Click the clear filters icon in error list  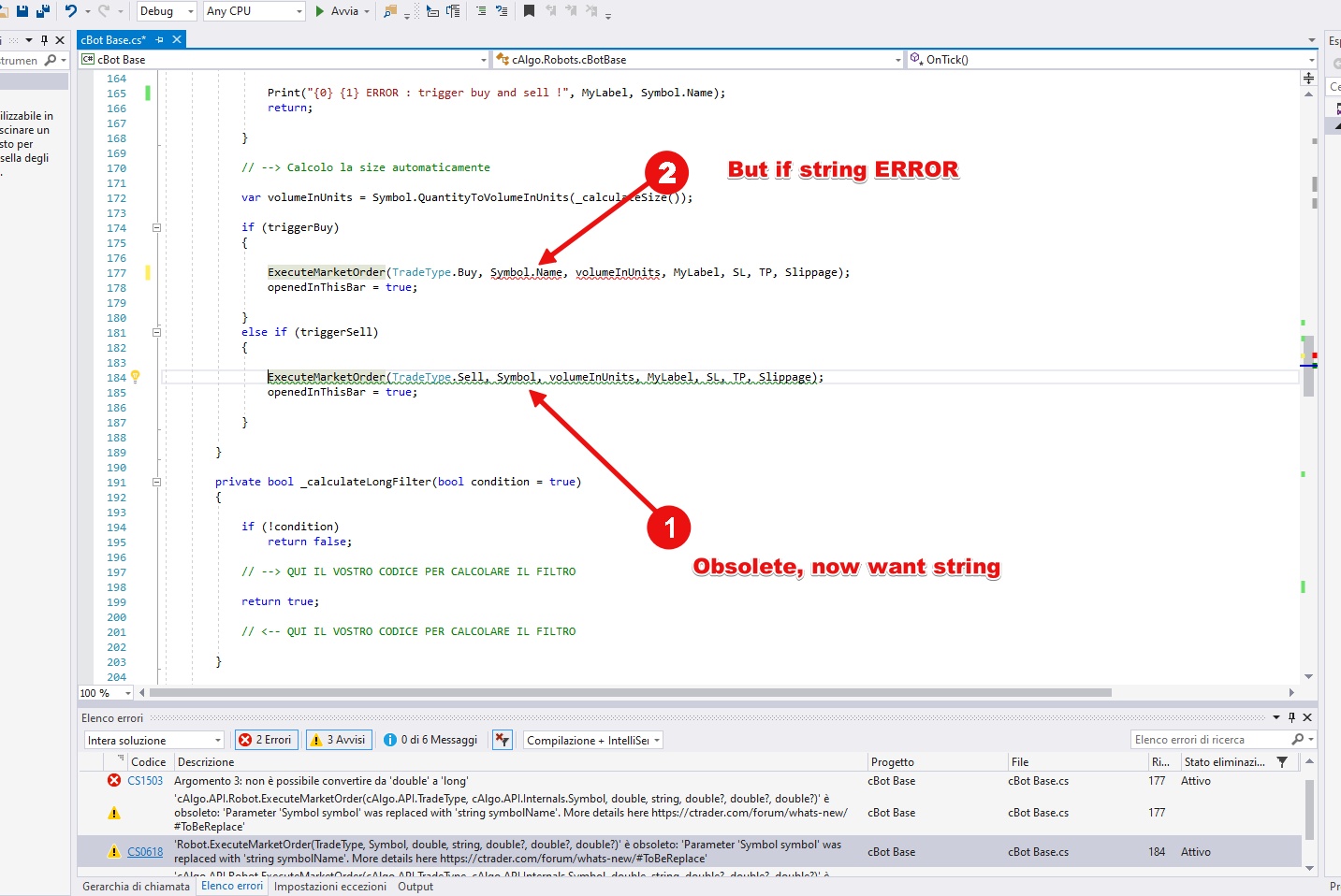tap(503, 740)
